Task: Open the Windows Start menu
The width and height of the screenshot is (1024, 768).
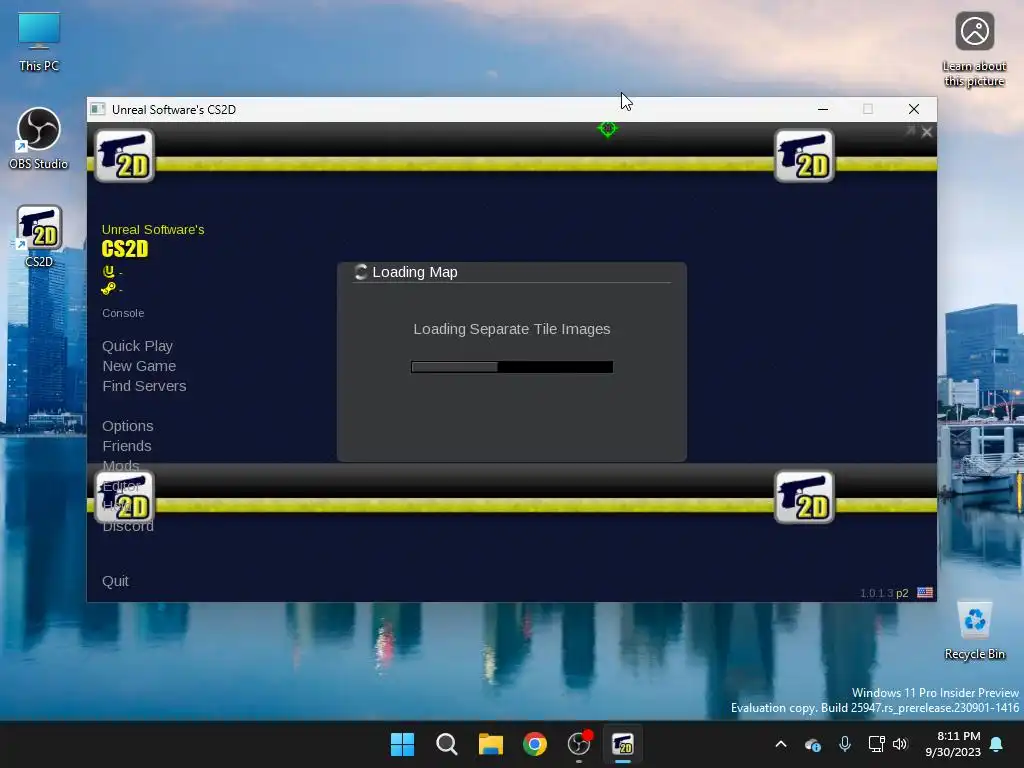Action: (x=402, y=744)
